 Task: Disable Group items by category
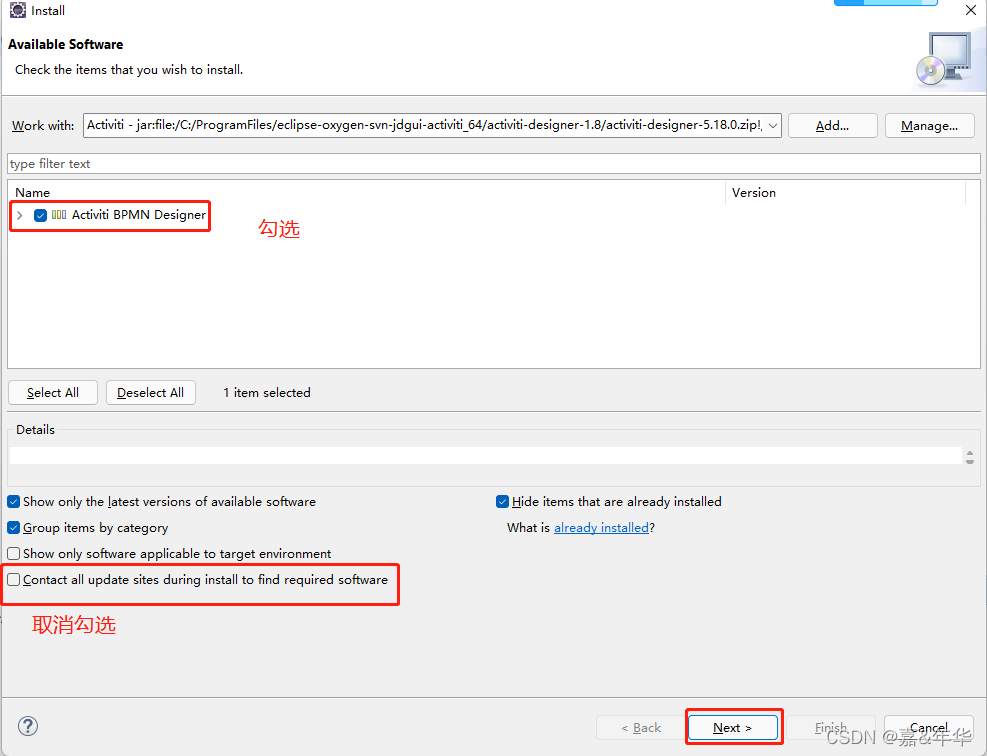tap(14, 528)
